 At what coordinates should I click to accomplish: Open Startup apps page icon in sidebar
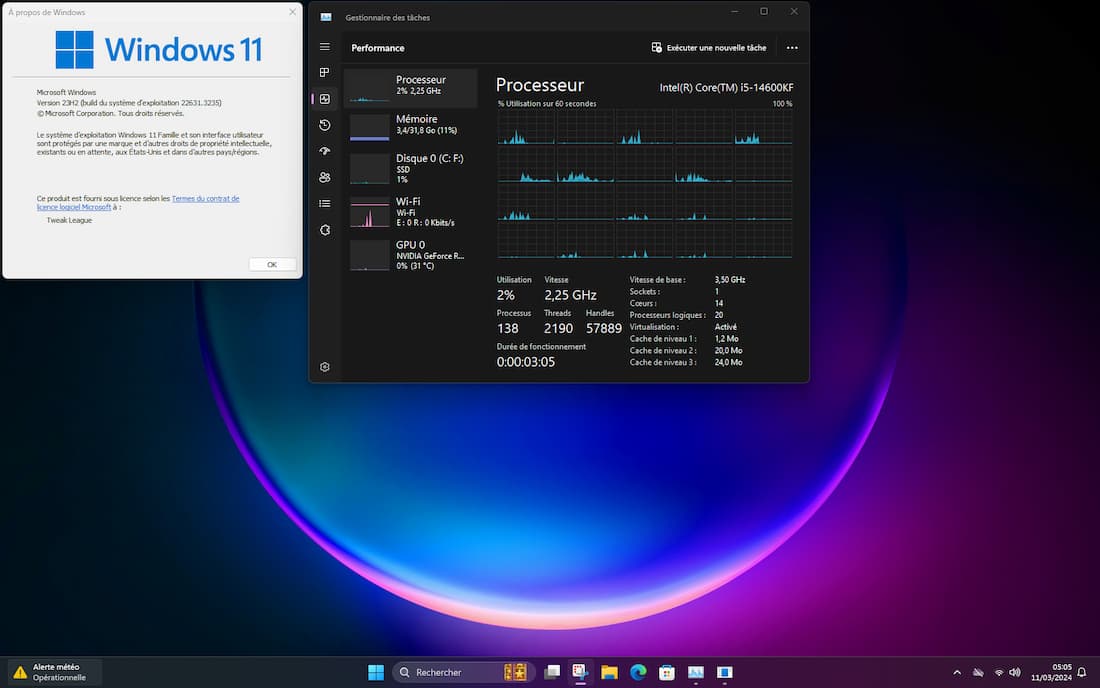click(x=324, y=151)
